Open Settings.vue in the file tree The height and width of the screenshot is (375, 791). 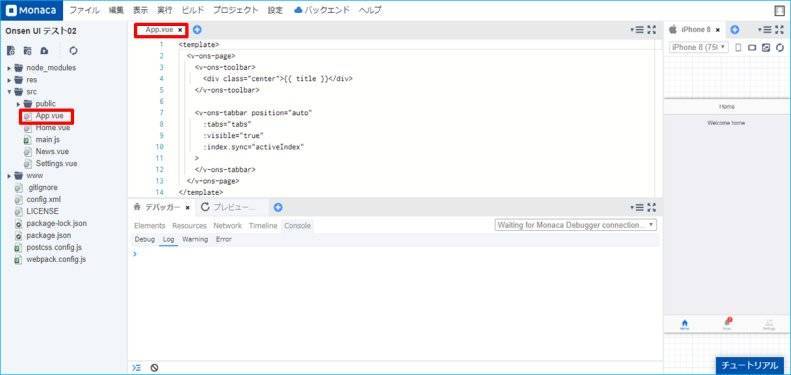point(56,164)
